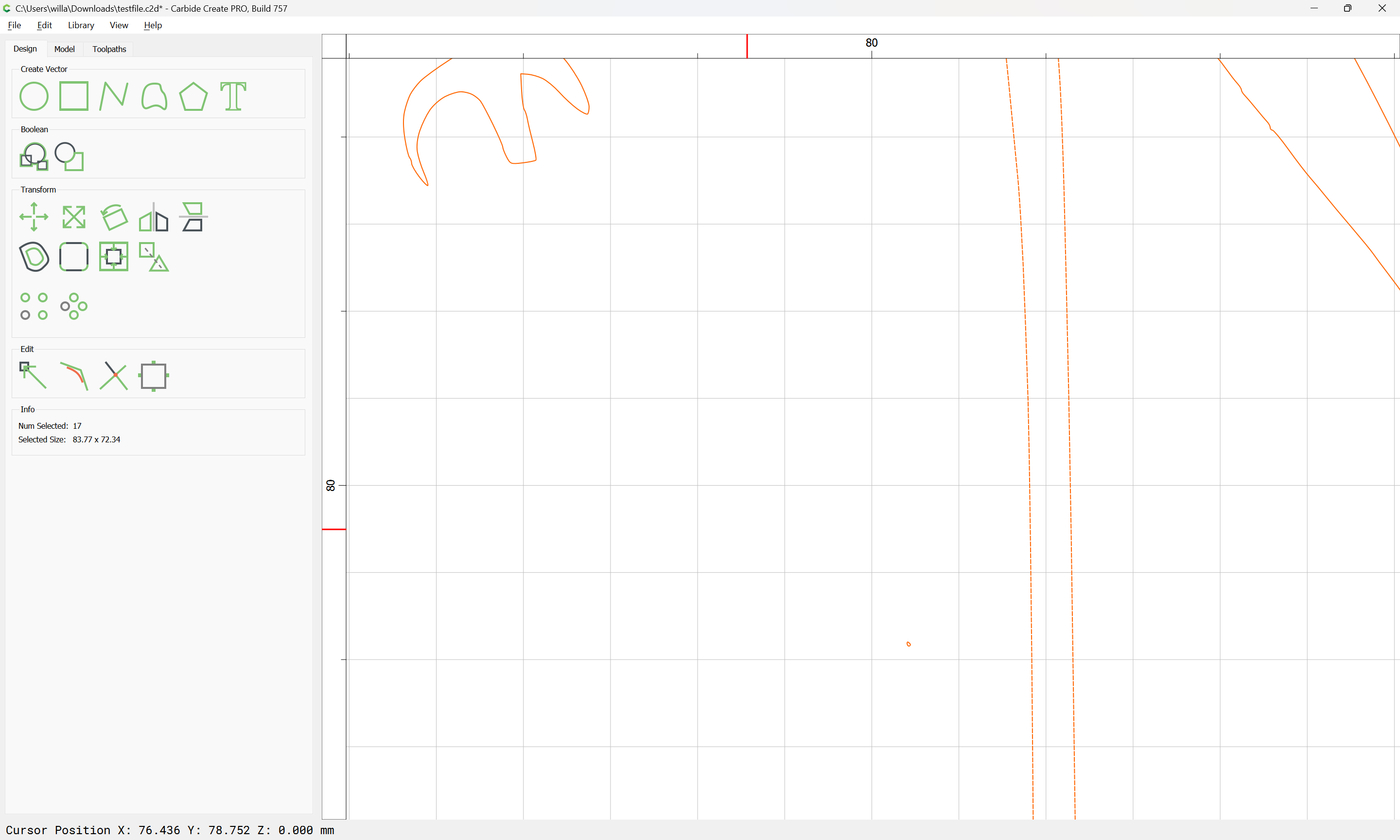This screenshot has height=840, width=1400.
Task: Open the Circular Array tool
Action: tap(73, 306)
